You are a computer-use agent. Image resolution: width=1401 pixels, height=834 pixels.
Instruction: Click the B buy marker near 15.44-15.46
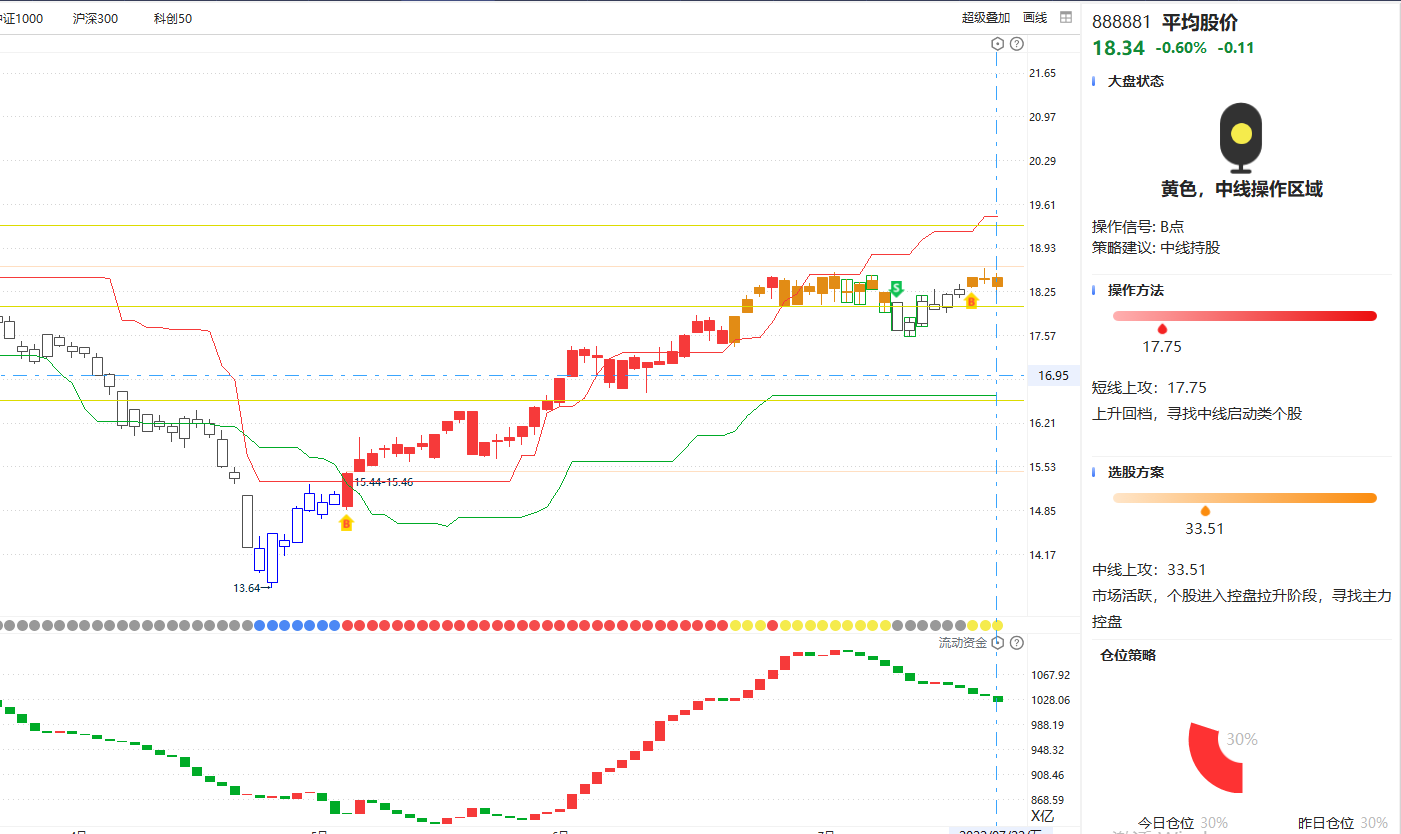(x=347, y=522)
